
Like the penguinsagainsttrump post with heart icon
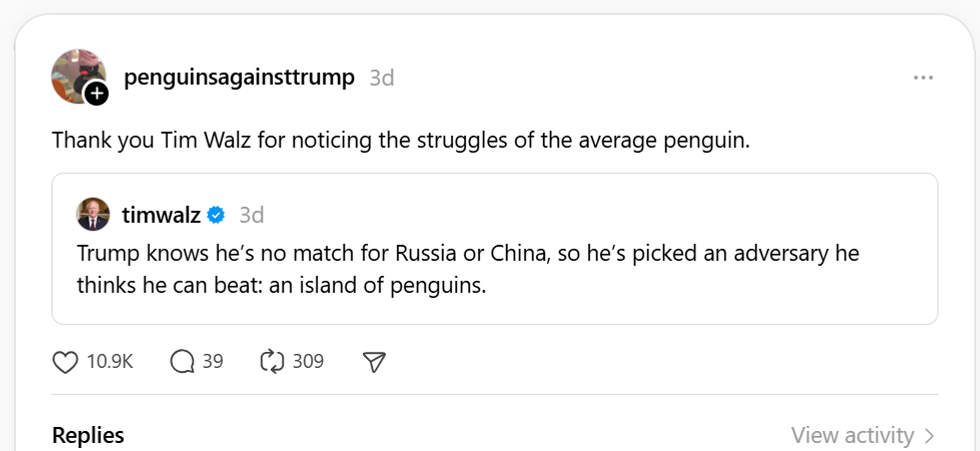[x=65, y=362]
